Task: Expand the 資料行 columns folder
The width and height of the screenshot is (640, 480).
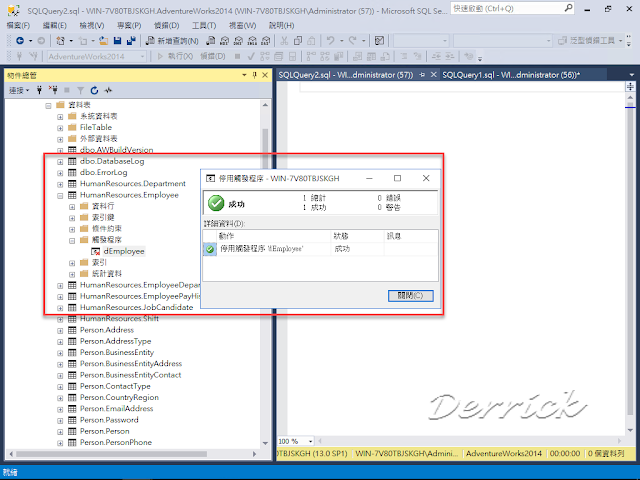Action: (x=72, y=207)
